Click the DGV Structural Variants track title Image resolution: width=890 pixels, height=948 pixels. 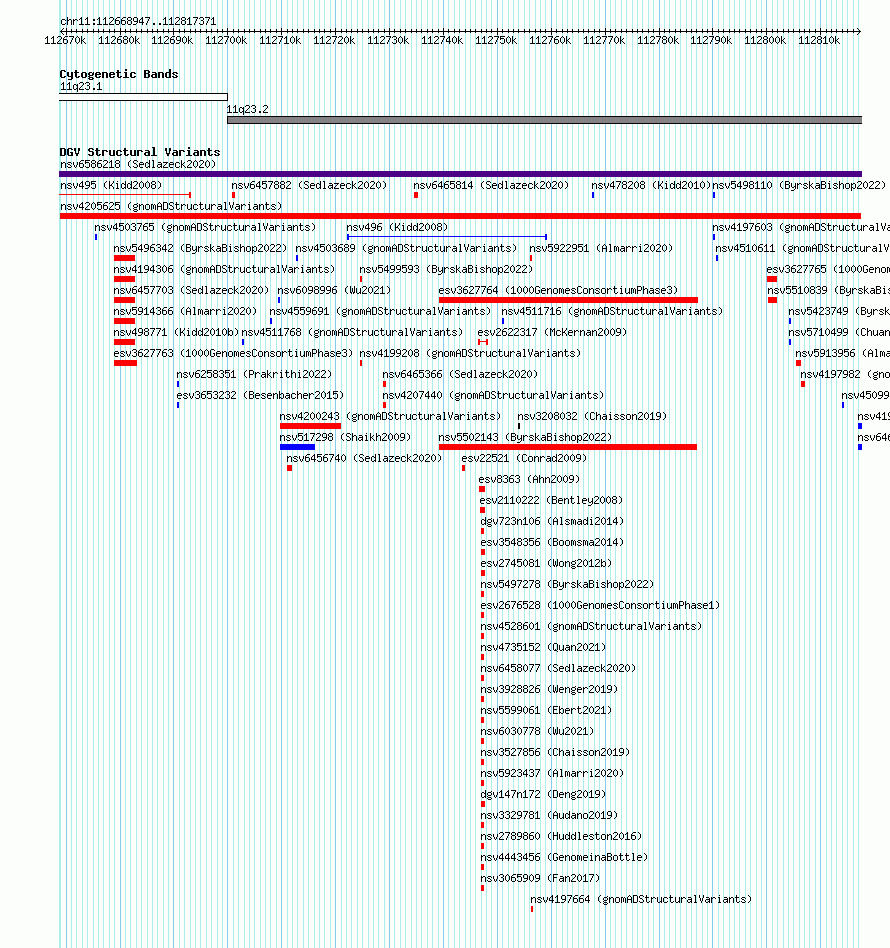pyautogui.click(x=140, y=152)
